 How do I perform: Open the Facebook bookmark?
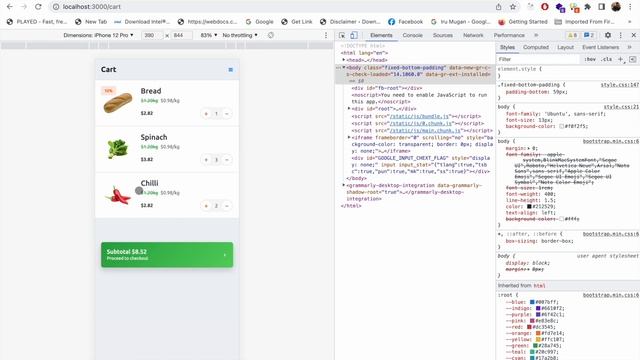click(405, 22)
